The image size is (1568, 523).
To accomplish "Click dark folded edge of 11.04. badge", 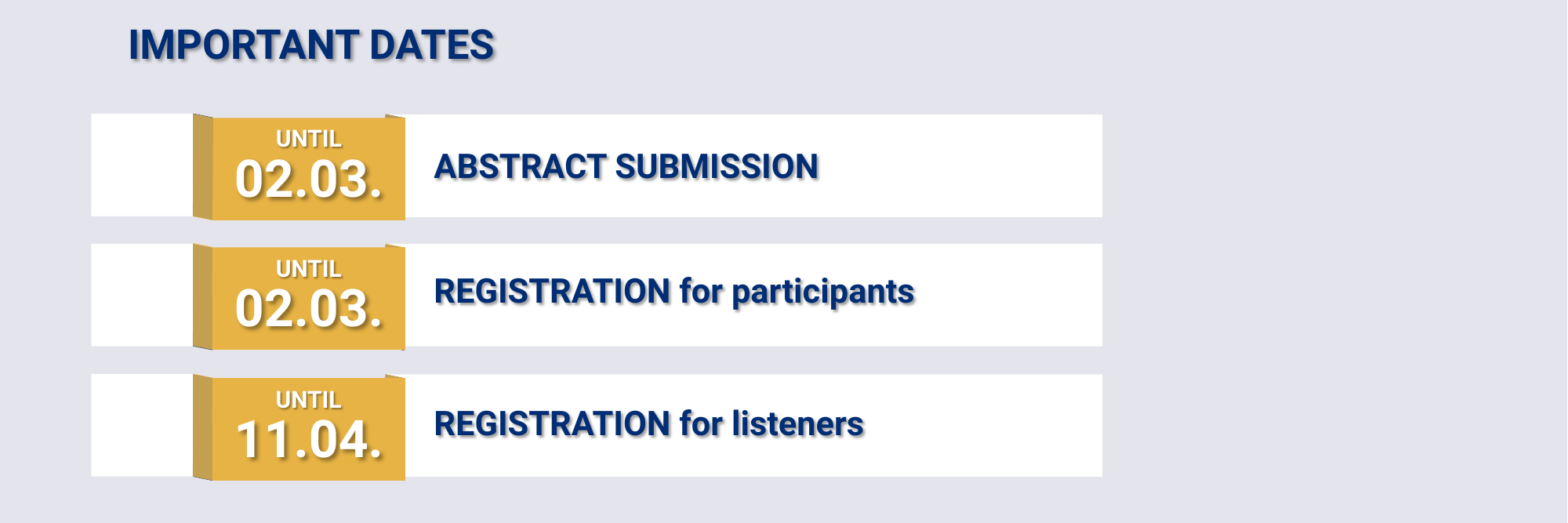I will click(x=202, y=427).
